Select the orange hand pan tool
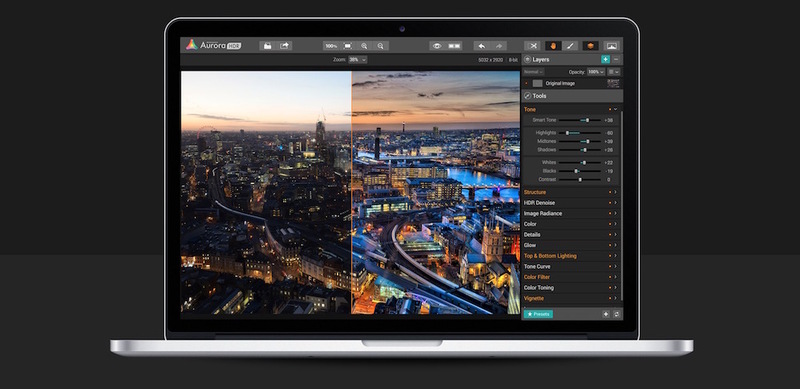Screen dimensions: 800x389 553,46
